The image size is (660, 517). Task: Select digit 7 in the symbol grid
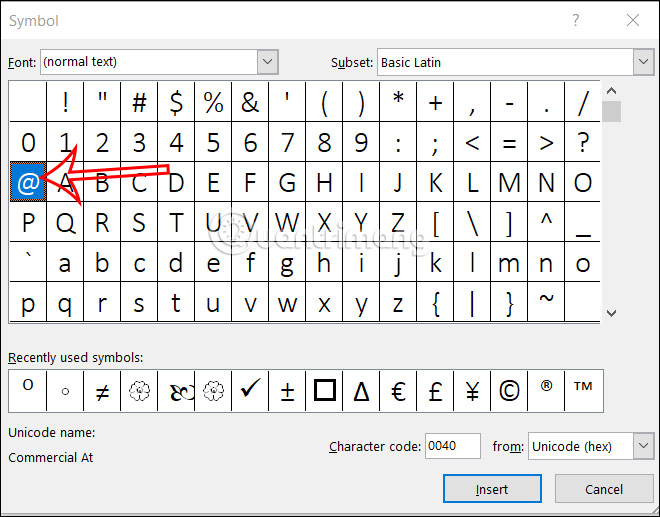(287, 142)
